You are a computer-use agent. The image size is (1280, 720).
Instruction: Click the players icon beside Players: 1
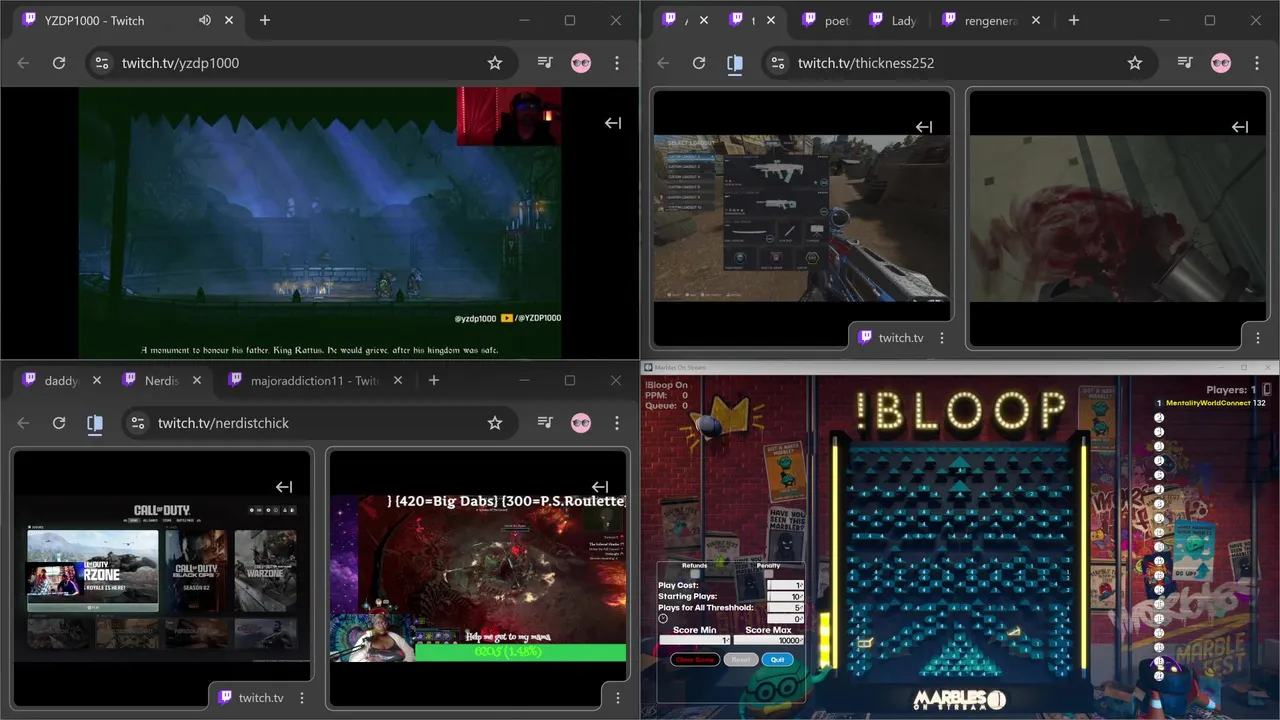pyautogui.click(x=1267, y=389)
